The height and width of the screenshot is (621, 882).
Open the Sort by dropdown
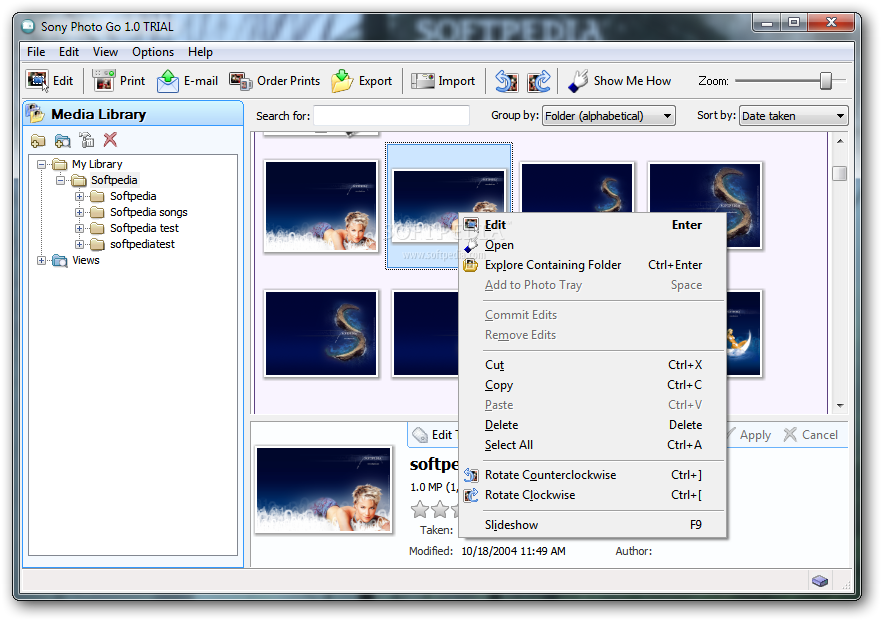(x=793, y=116)
